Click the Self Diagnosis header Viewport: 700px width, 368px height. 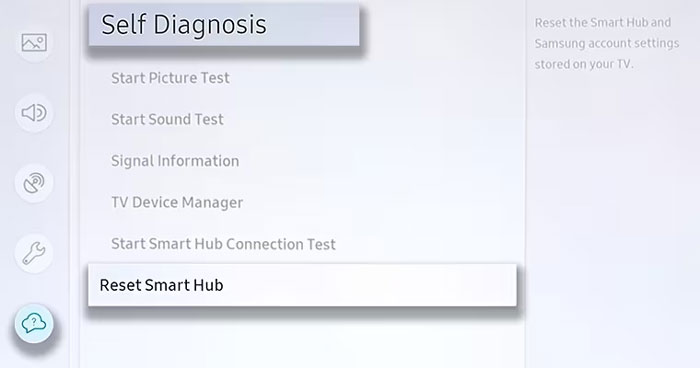[x=224, y=25]
